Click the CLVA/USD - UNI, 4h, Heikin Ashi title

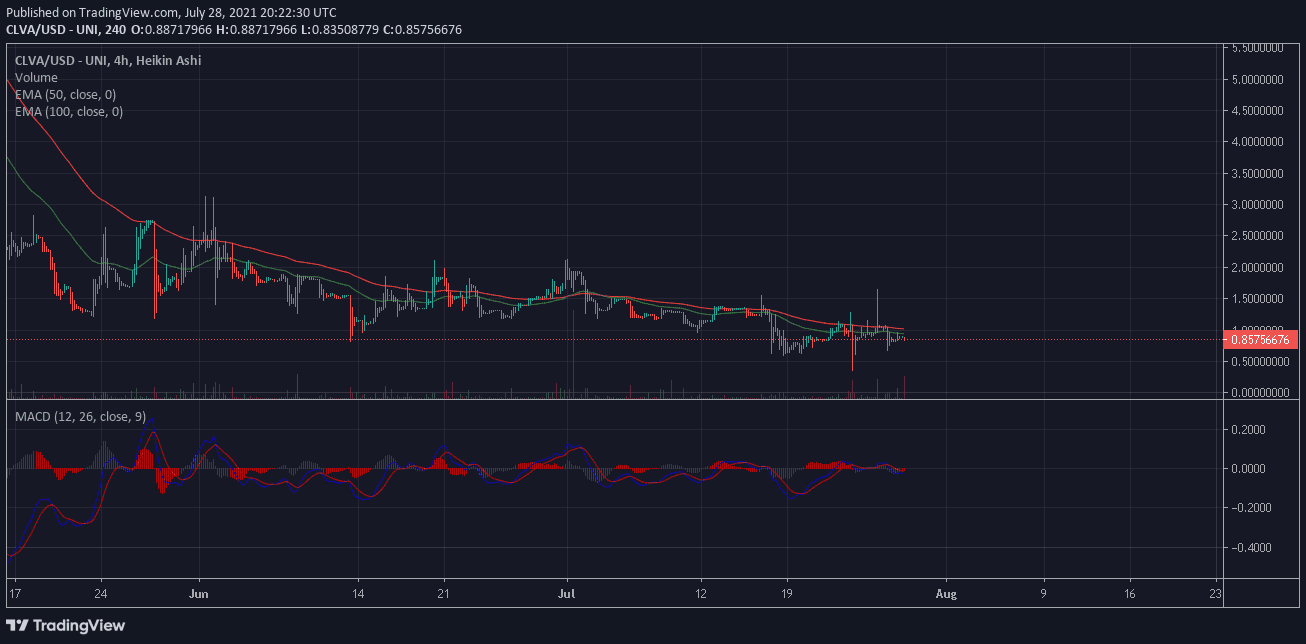point(108,60)
